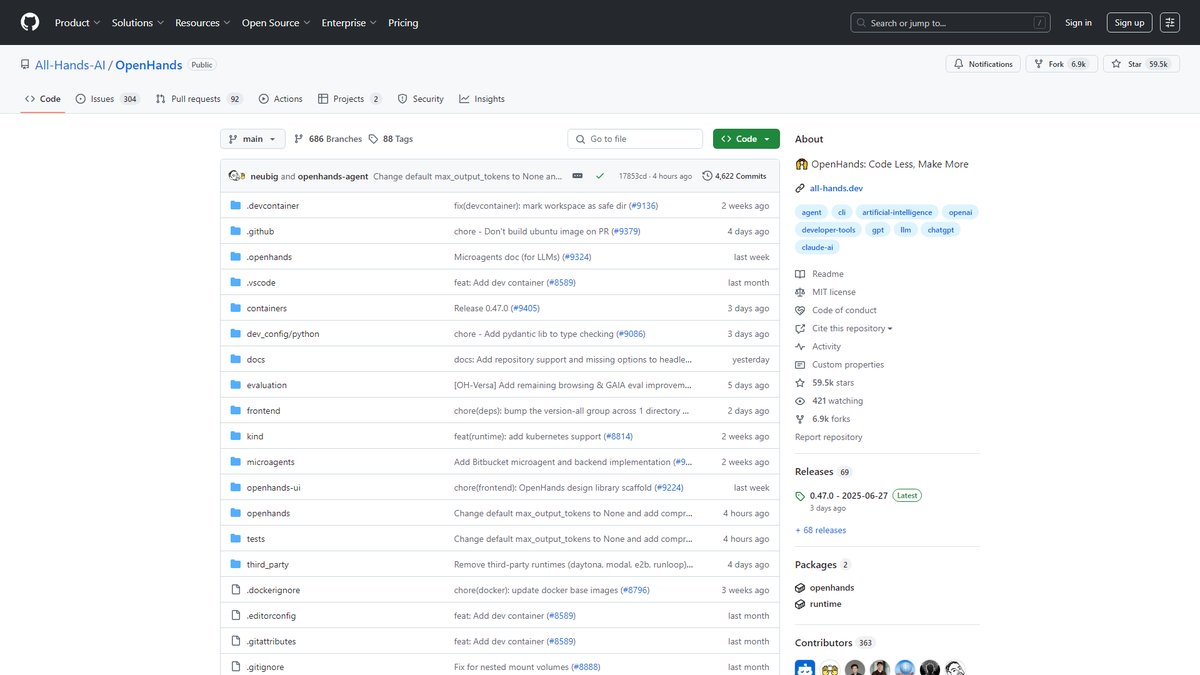The width and height of the screenshot is (1200, 675).
Task: Open the openhands-ui folder
Action: tap(274, 488)
